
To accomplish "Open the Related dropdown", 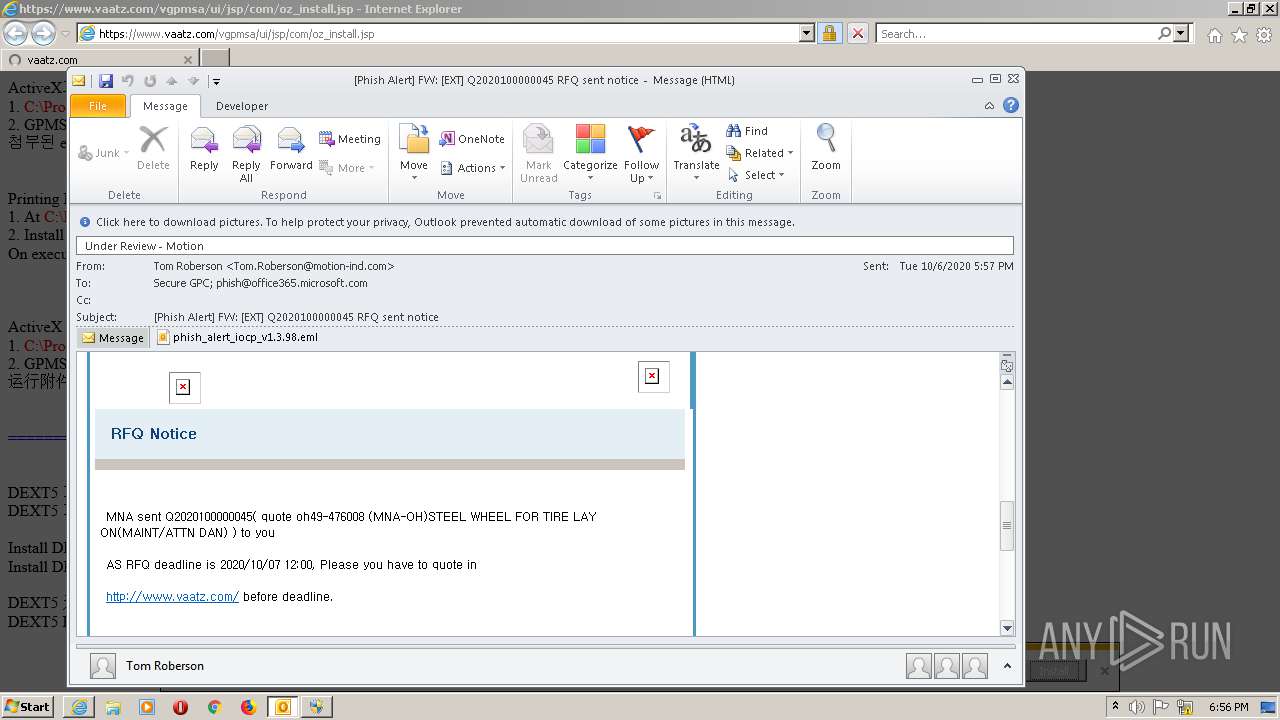I will [760, 153].
